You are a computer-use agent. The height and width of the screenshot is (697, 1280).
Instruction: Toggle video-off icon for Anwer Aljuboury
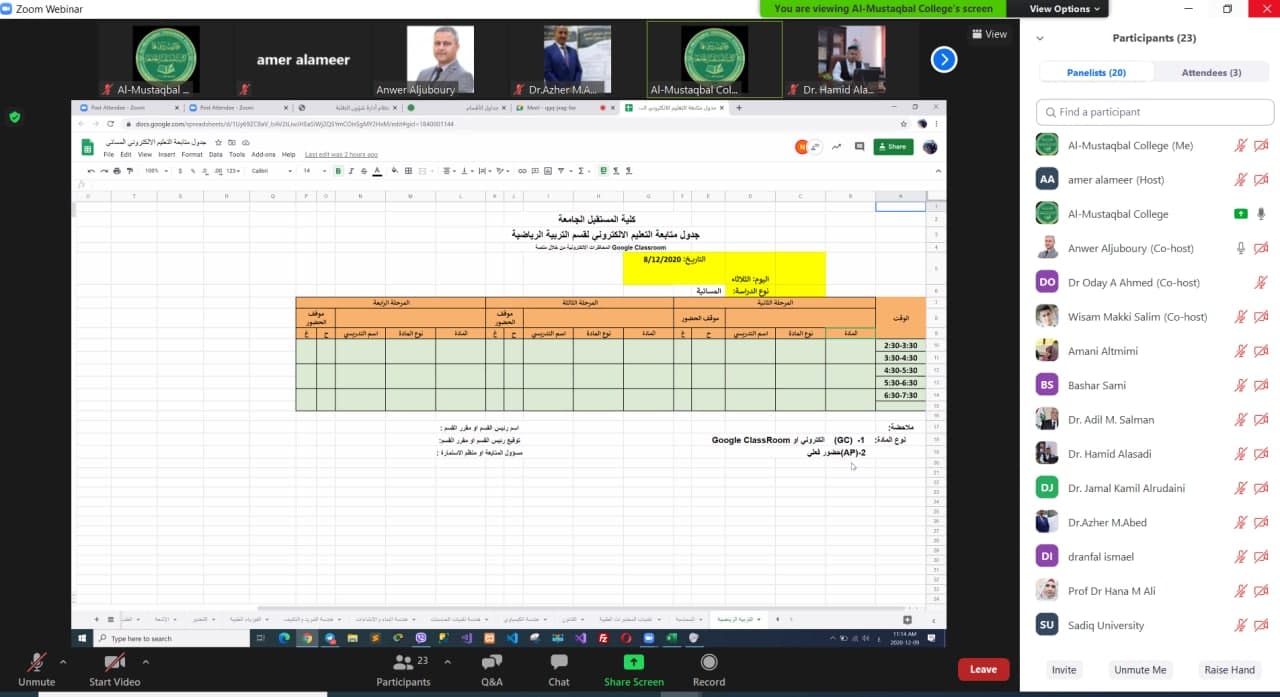tap(1261, 248)
